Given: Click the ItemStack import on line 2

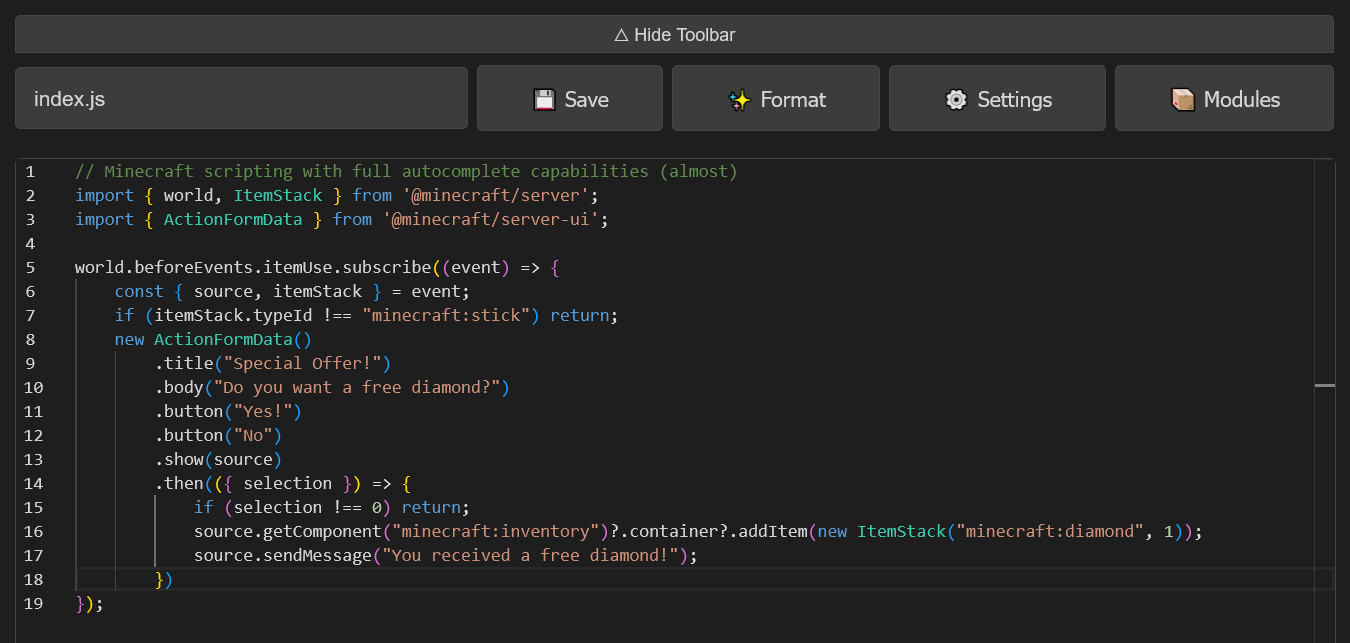Looking at the screenshot, I should pyautogui.click(x=277, y=195).
